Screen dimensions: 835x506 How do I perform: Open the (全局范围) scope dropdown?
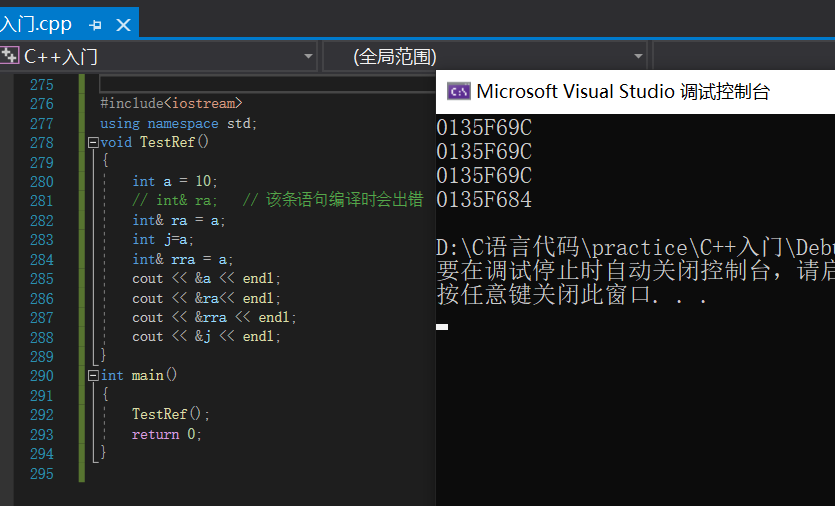point(638,56)
